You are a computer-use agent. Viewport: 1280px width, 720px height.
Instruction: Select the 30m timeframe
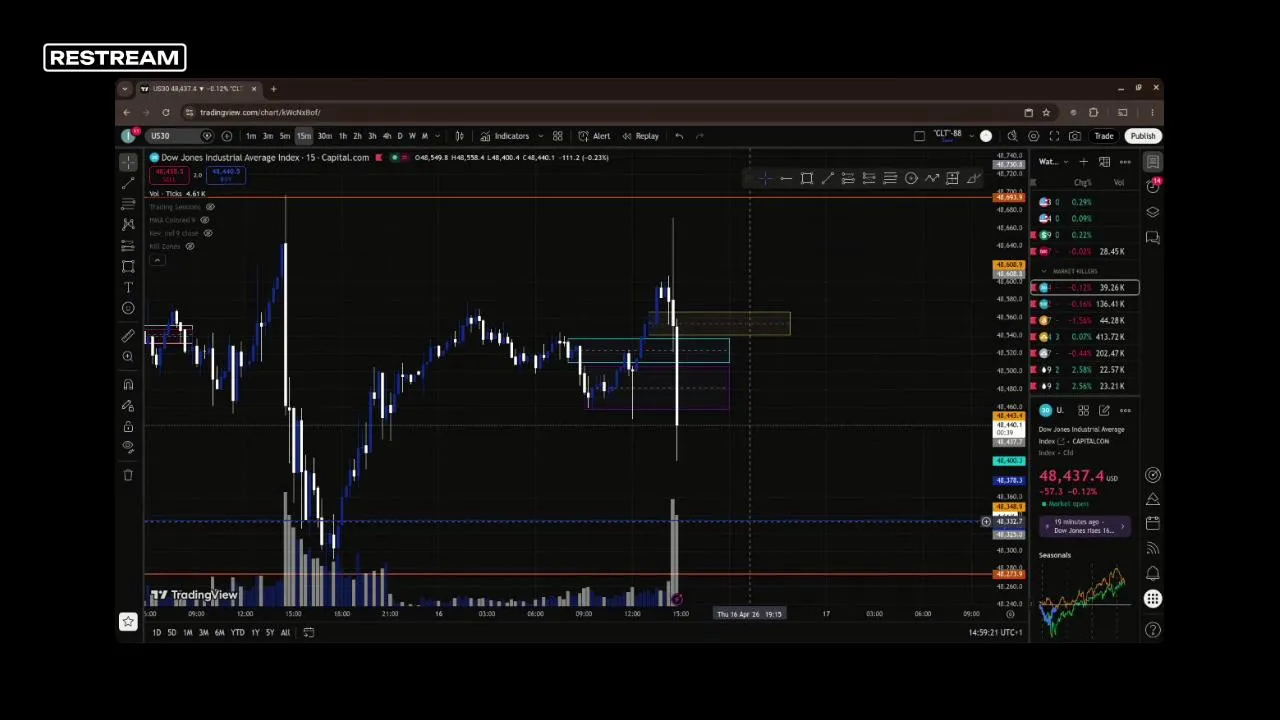coord(325,136)
